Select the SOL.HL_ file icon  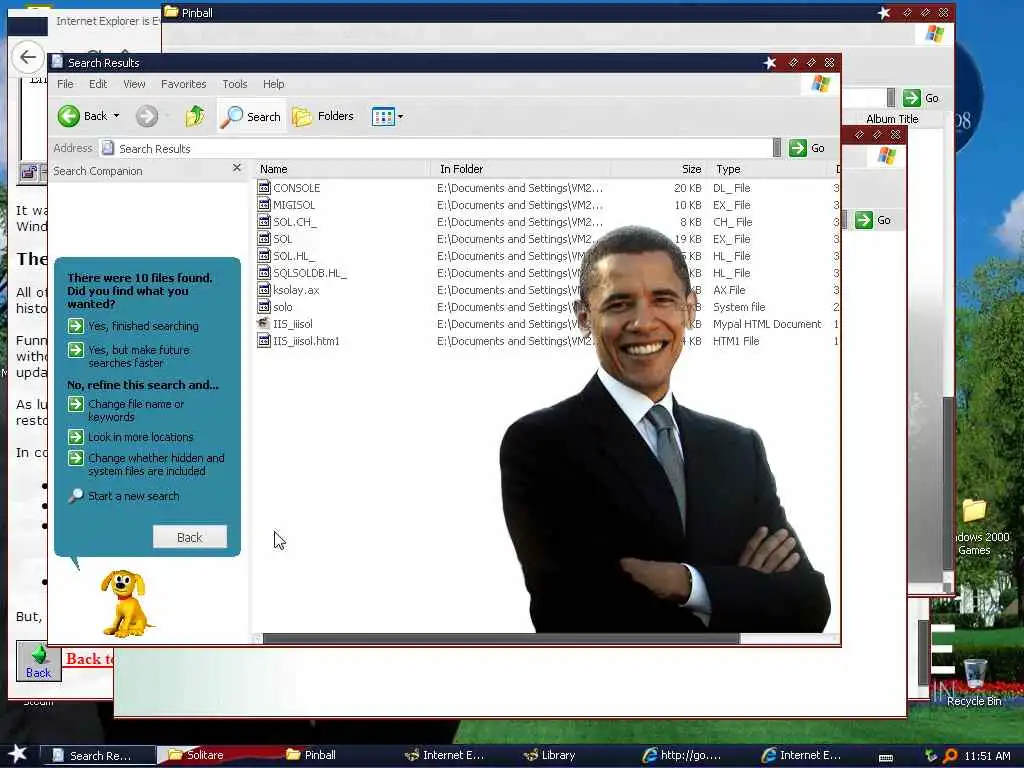tap(264, 255)
